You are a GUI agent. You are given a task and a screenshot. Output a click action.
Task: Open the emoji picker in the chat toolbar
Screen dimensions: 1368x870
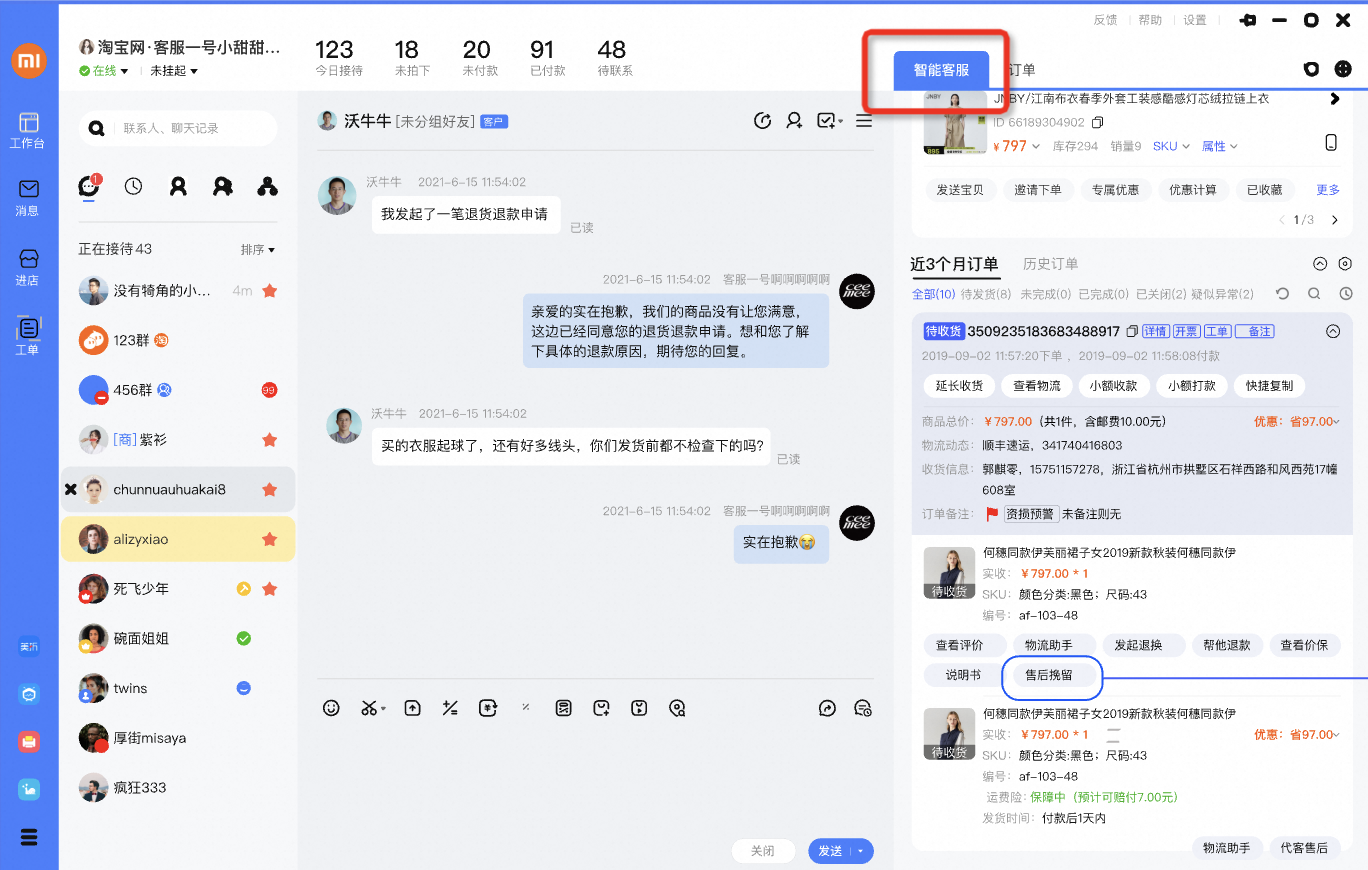coord(331,708)
